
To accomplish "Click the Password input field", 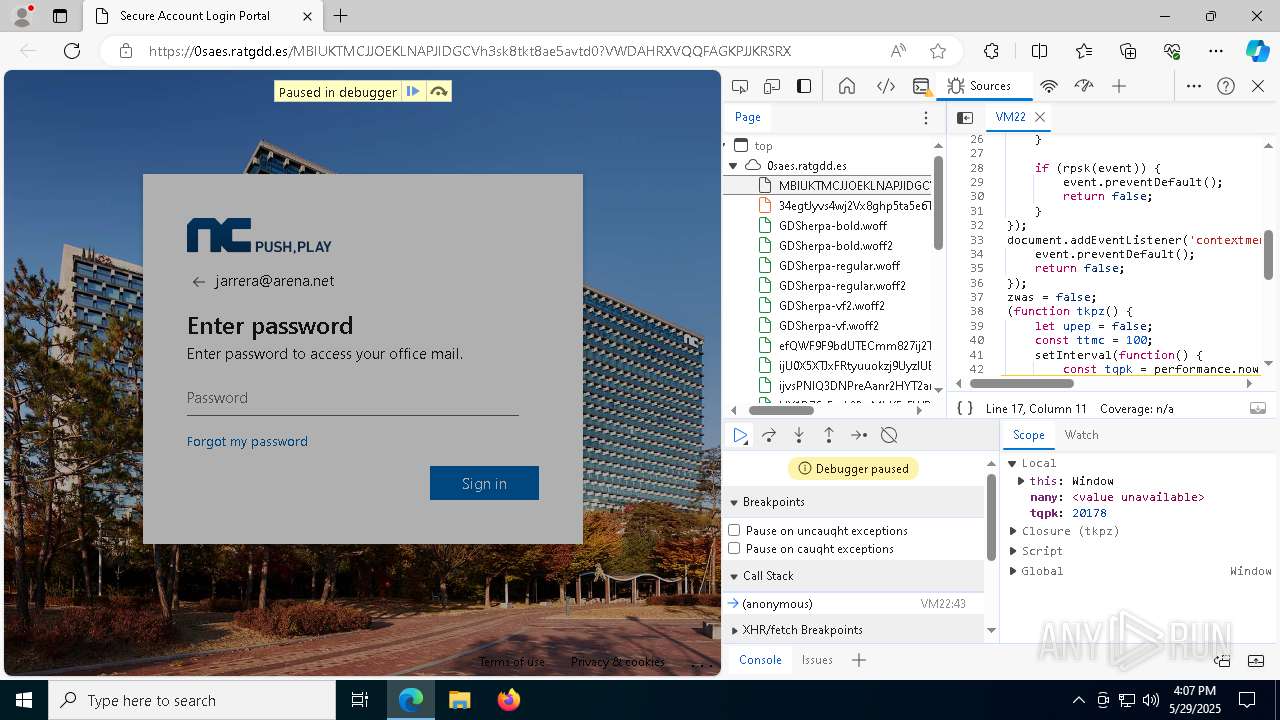I will 352,398.
